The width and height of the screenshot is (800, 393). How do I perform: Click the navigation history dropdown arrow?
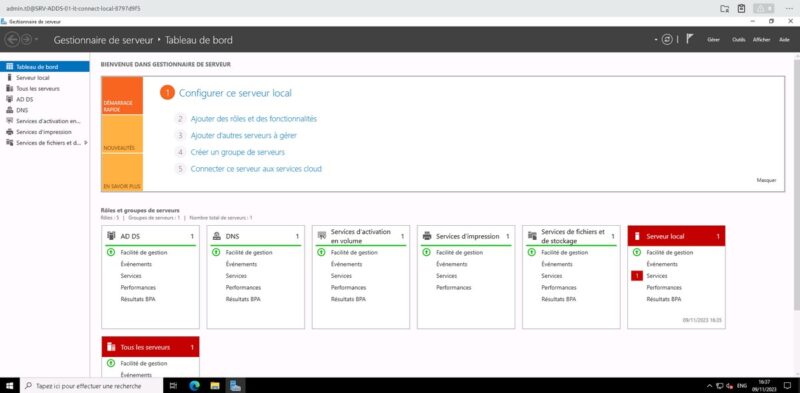click(37, 40)
